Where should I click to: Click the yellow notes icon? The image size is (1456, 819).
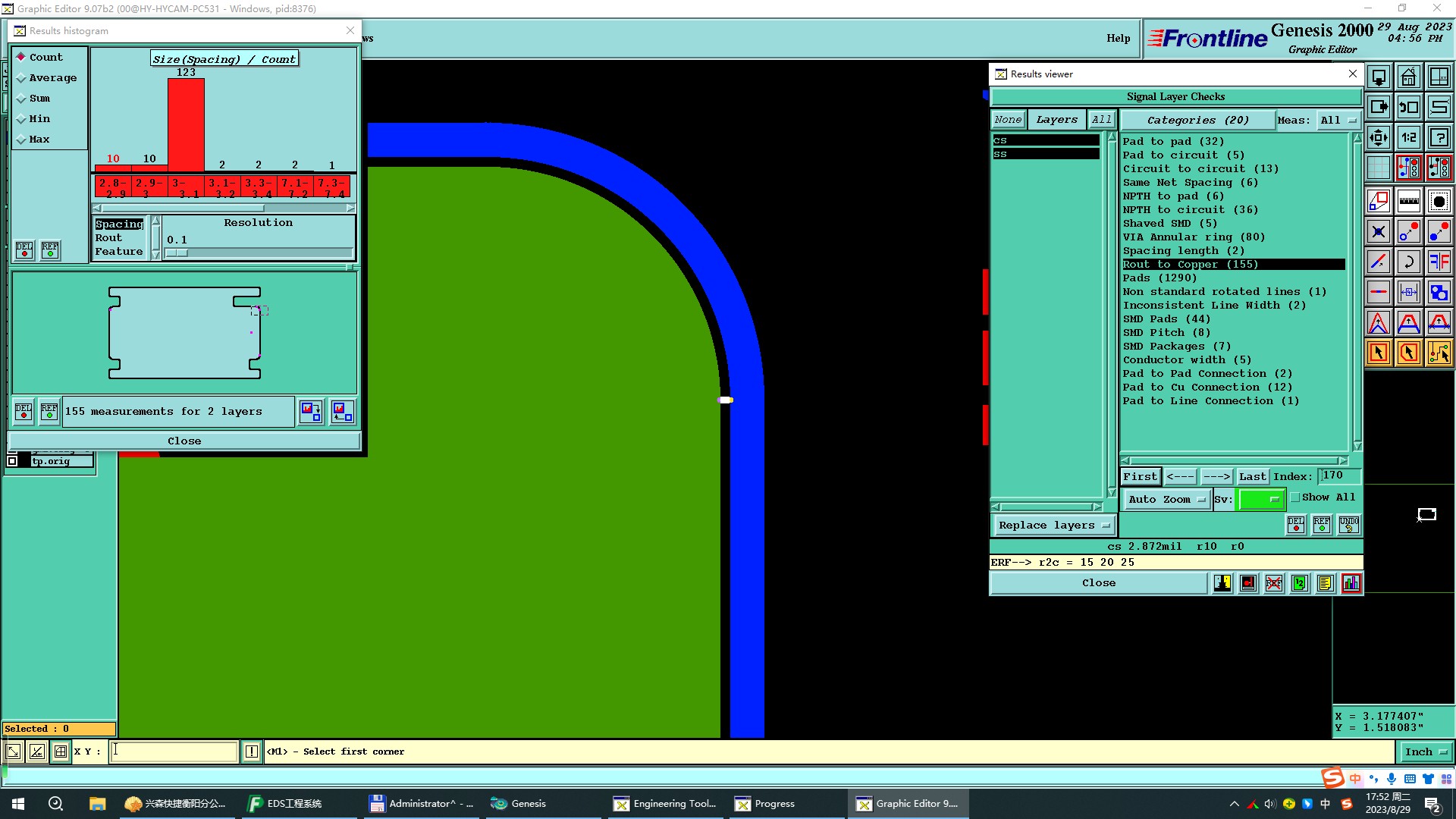[1325, 583]
